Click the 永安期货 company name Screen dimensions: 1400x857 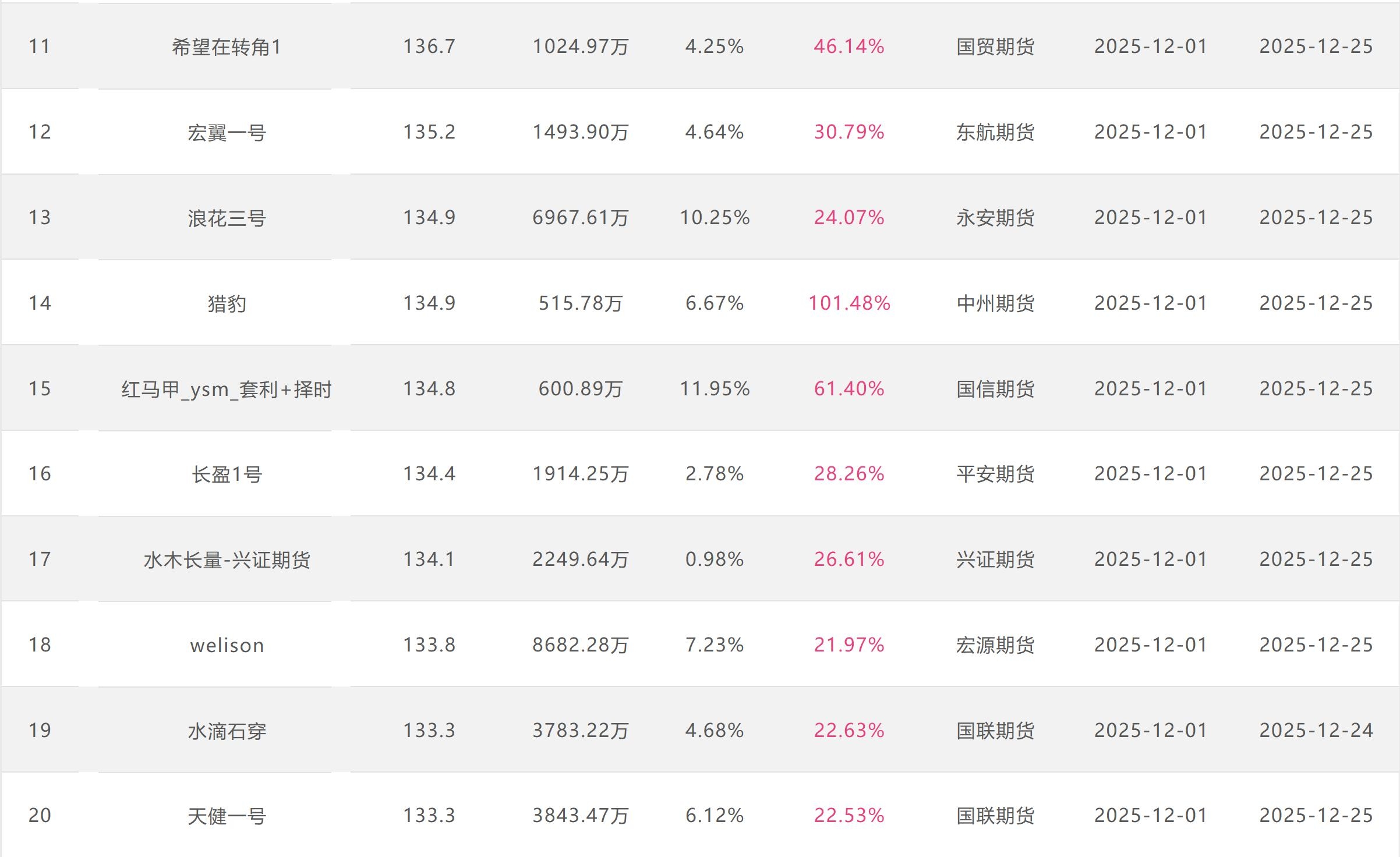[x=995, y=218]
